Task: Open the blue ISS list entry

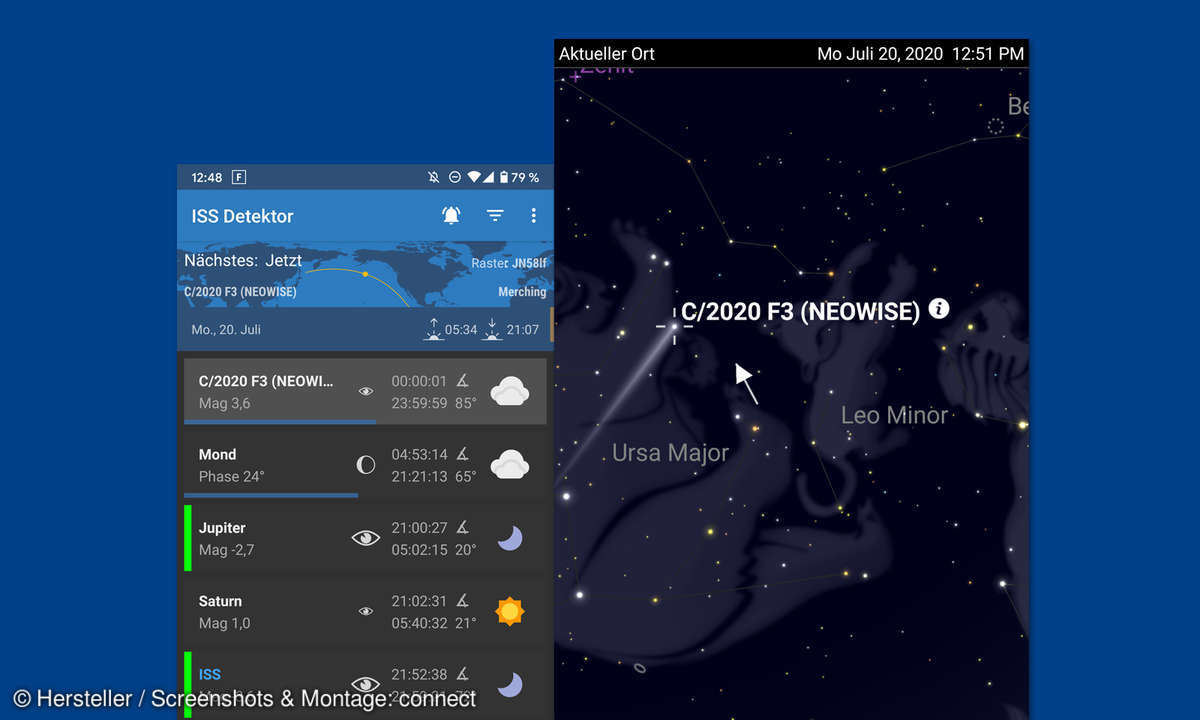Action: pyautogui.click(x=366, y=684)
